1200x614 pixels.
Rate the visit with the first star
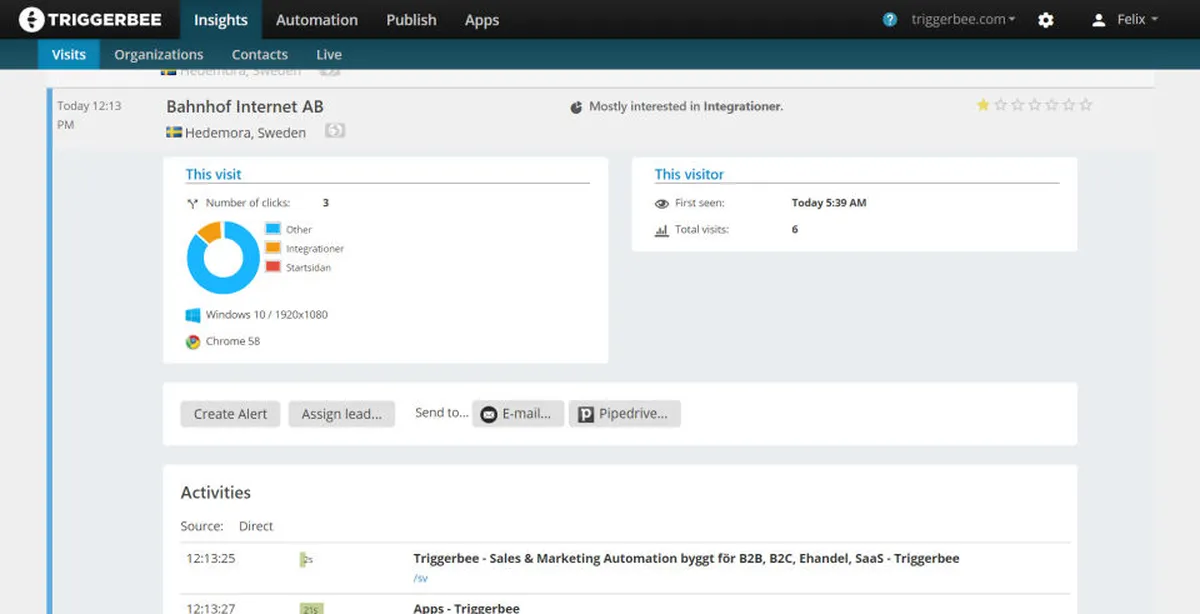(x=983, y=105)
